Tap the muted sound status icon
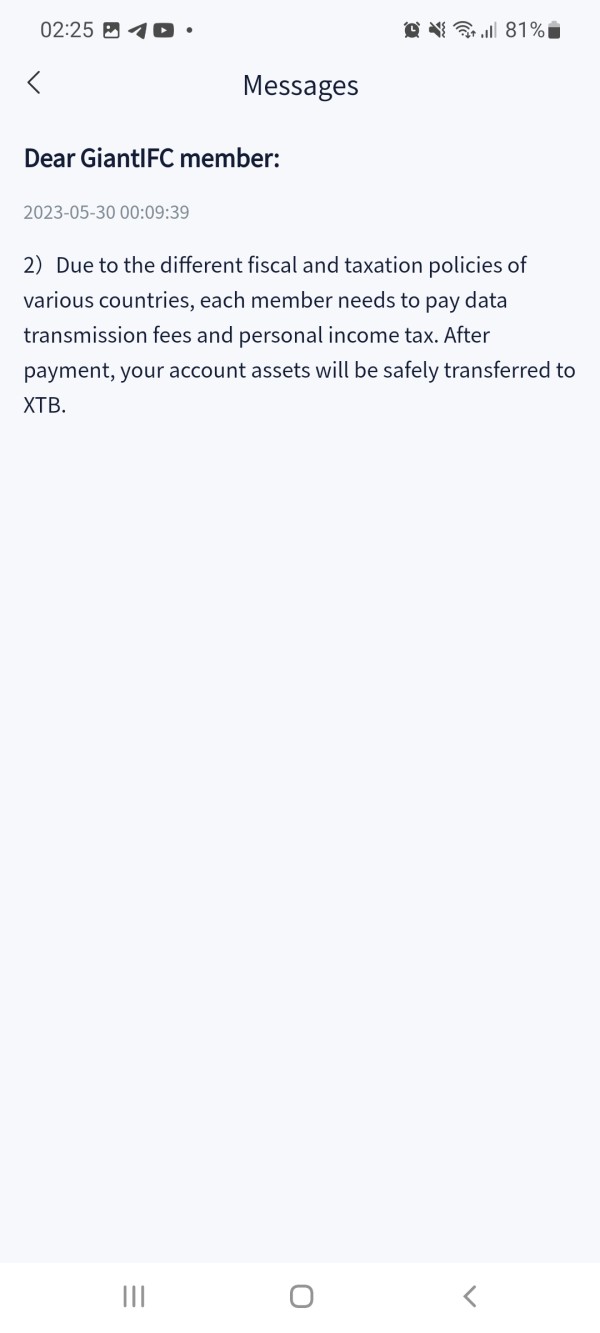This screenshot has width=600, height=1333. [x=437, y=31]
